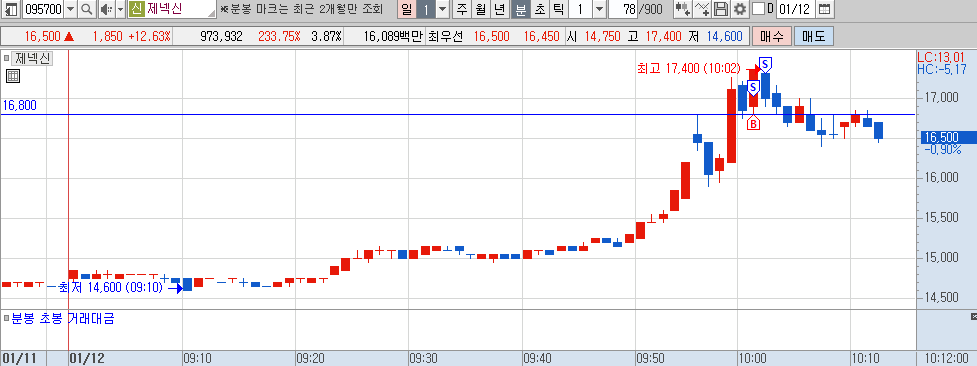The height and width of the screenshot is (366, 977).
Task: Click the stock list panel icon left of code 095700
Action: (x=11, y=9)
